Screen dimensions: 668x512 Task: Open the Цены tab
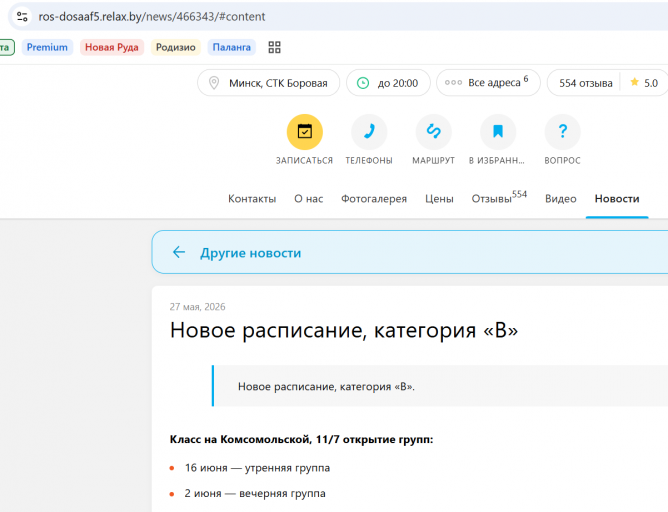point(439,199)
